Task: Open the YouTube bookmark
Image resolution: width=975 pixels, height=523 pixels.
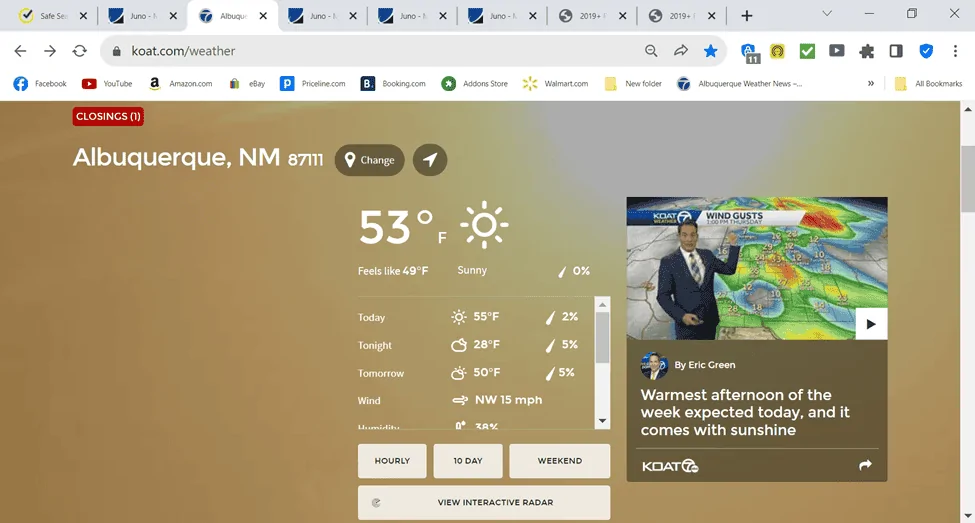Action: pos(107,83)
